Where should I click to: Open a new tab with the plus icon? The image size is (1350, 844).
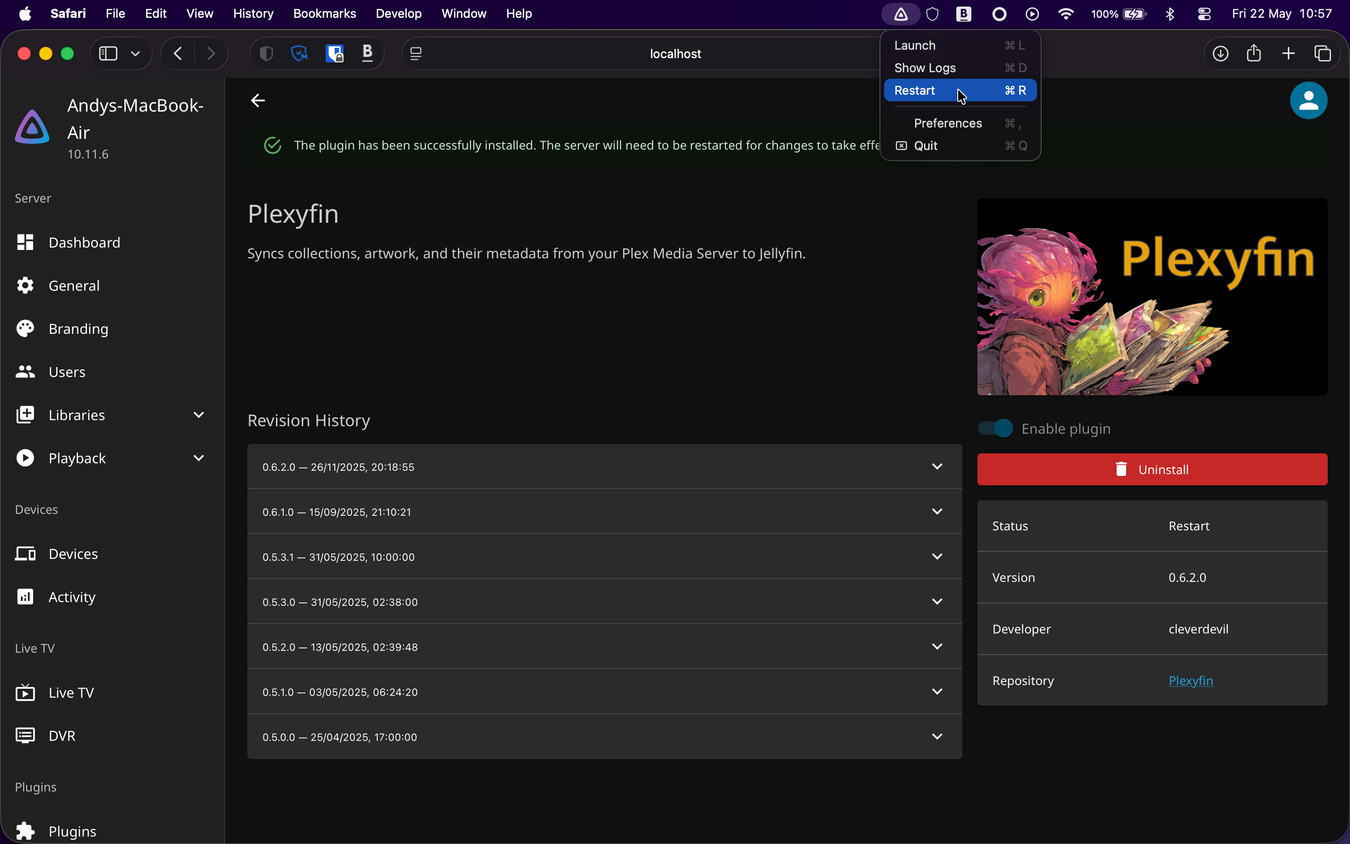(1288, 53)
